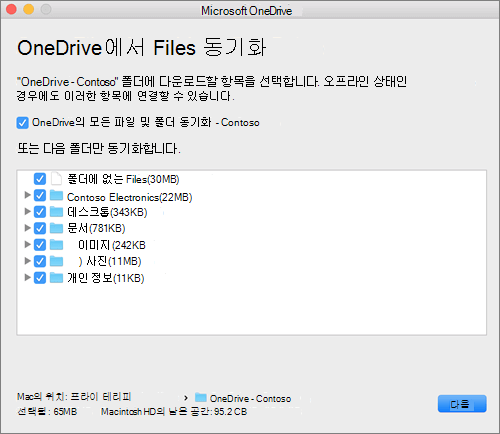Click the Macintosh HD free space text

point(174,411)
